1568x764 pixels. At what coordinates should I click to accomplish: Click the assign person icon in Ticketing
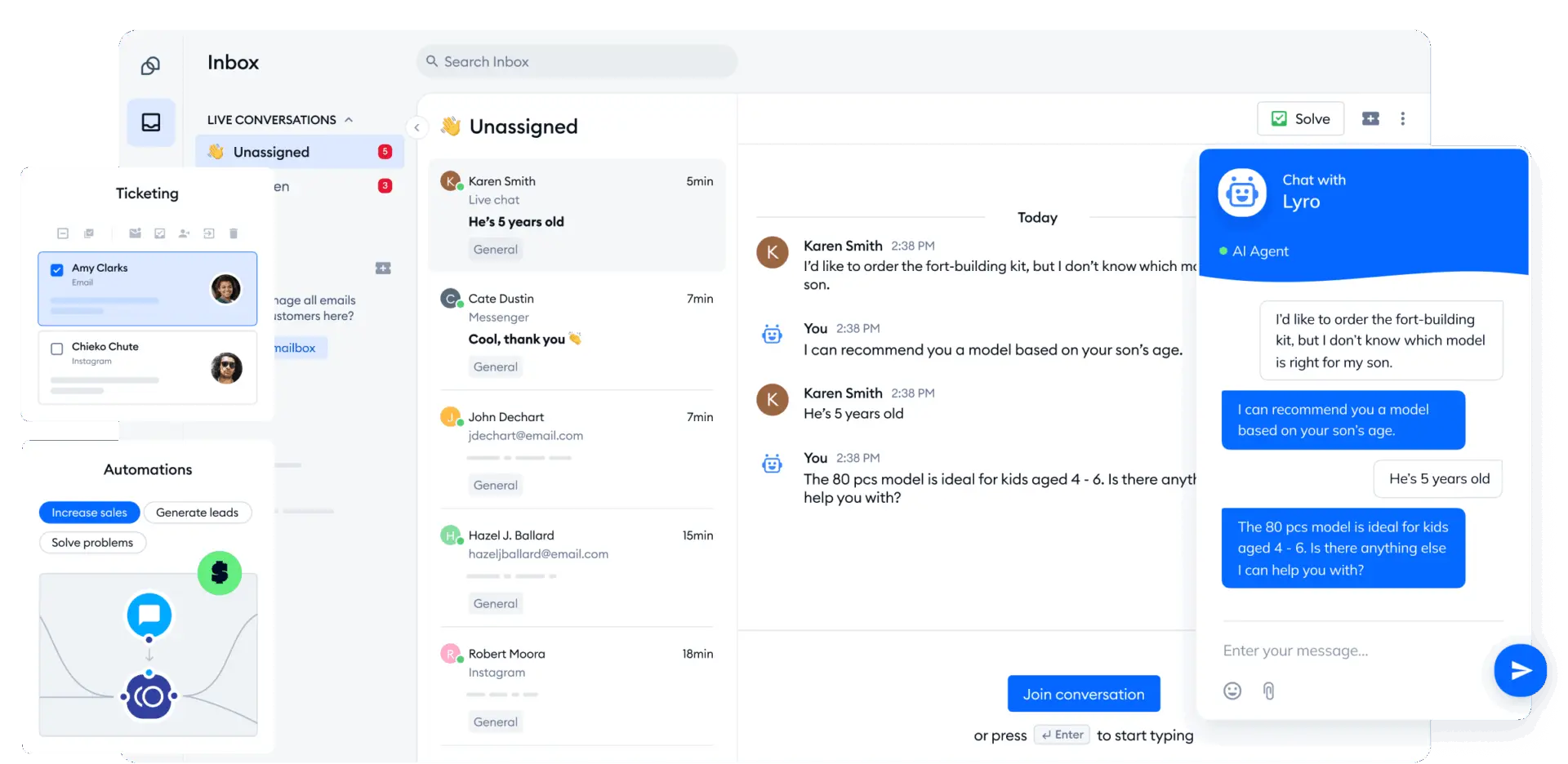(185, 233)
